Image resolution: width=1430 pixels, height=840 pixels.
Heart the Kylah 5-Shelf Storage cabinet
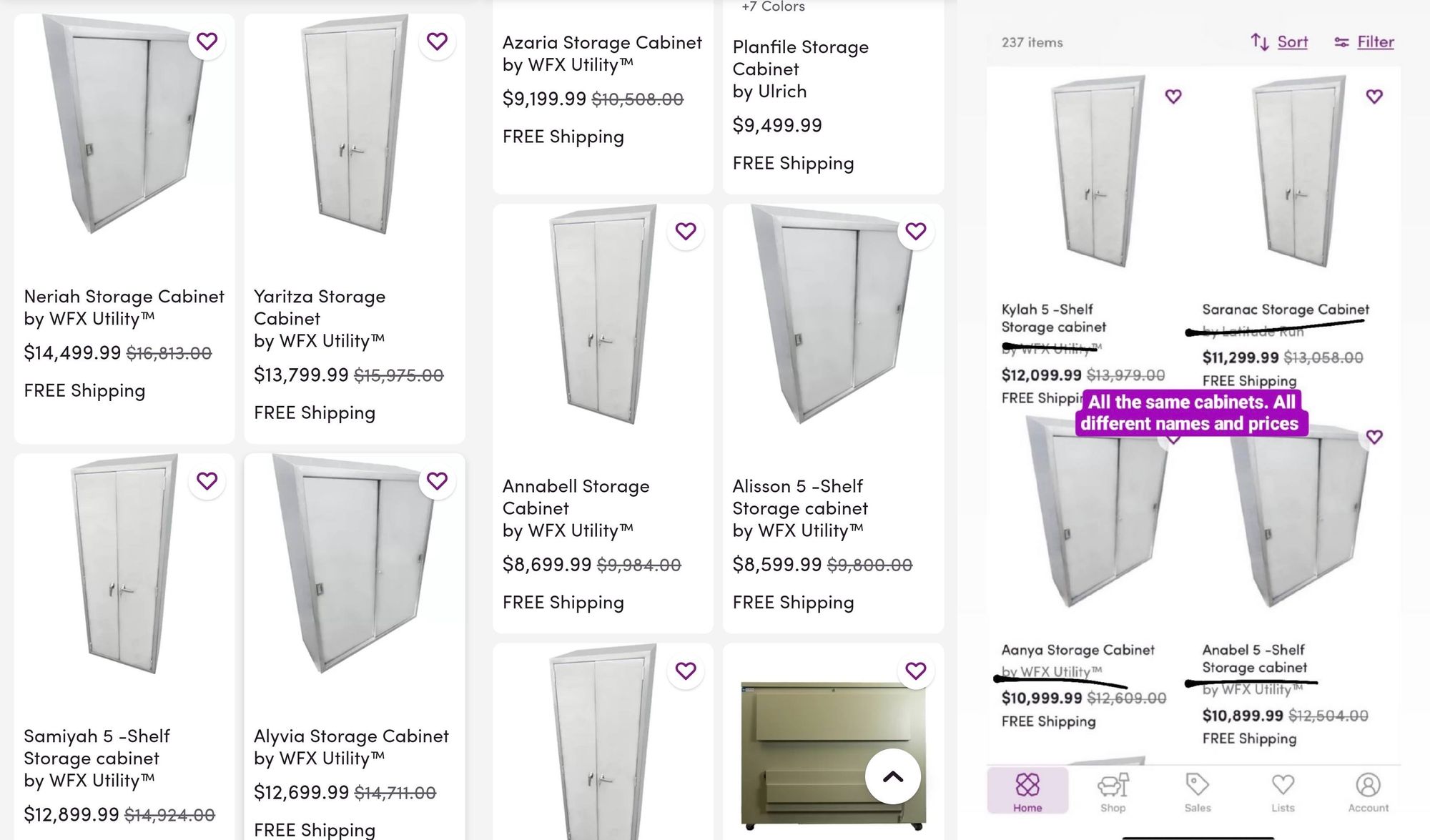pyautogui.click(x=1173, y=97)
